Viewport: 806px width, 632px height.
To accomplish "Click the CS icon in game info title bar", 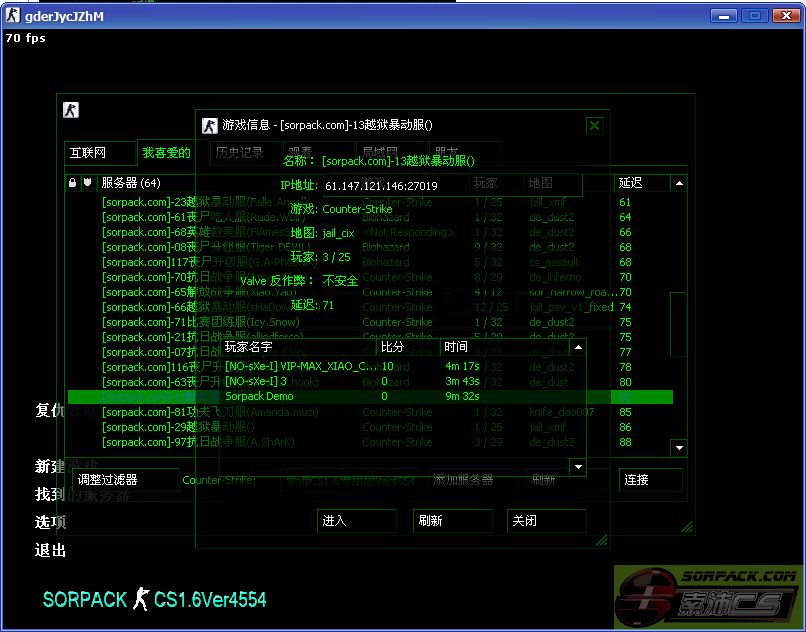I will click(x=209, y=125).
